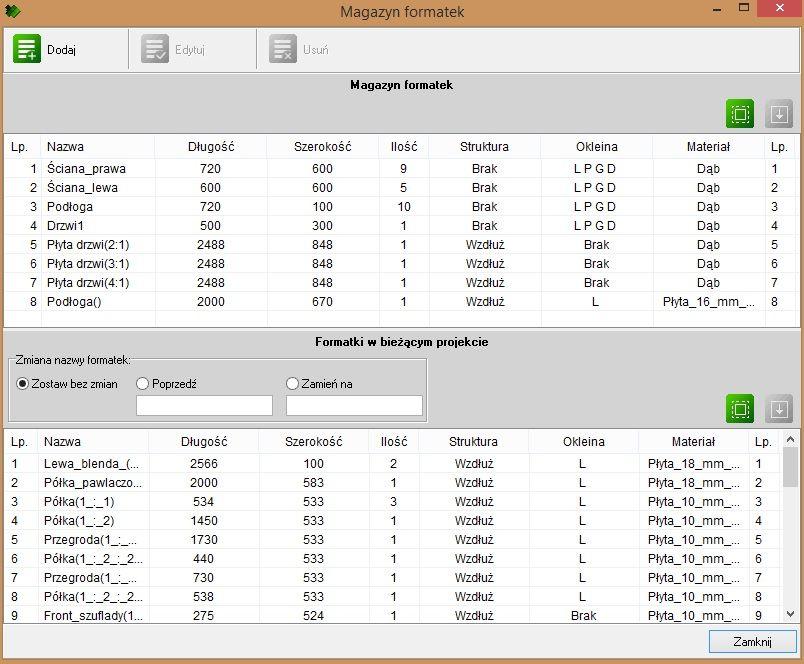Sort upper table by Materiał column header

pos(709,147)
